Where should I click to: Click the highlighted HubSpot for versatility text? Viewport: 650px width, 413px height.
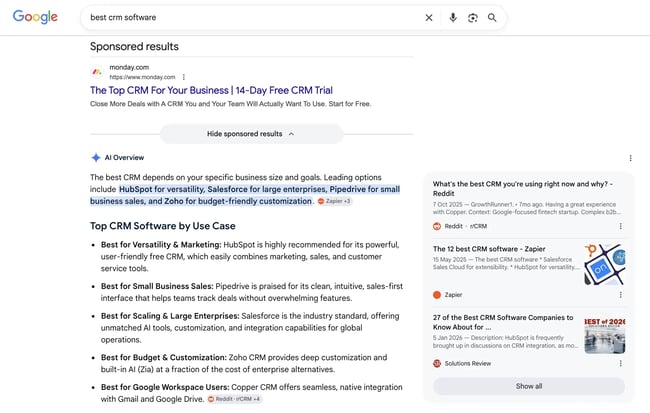[245, 195]
